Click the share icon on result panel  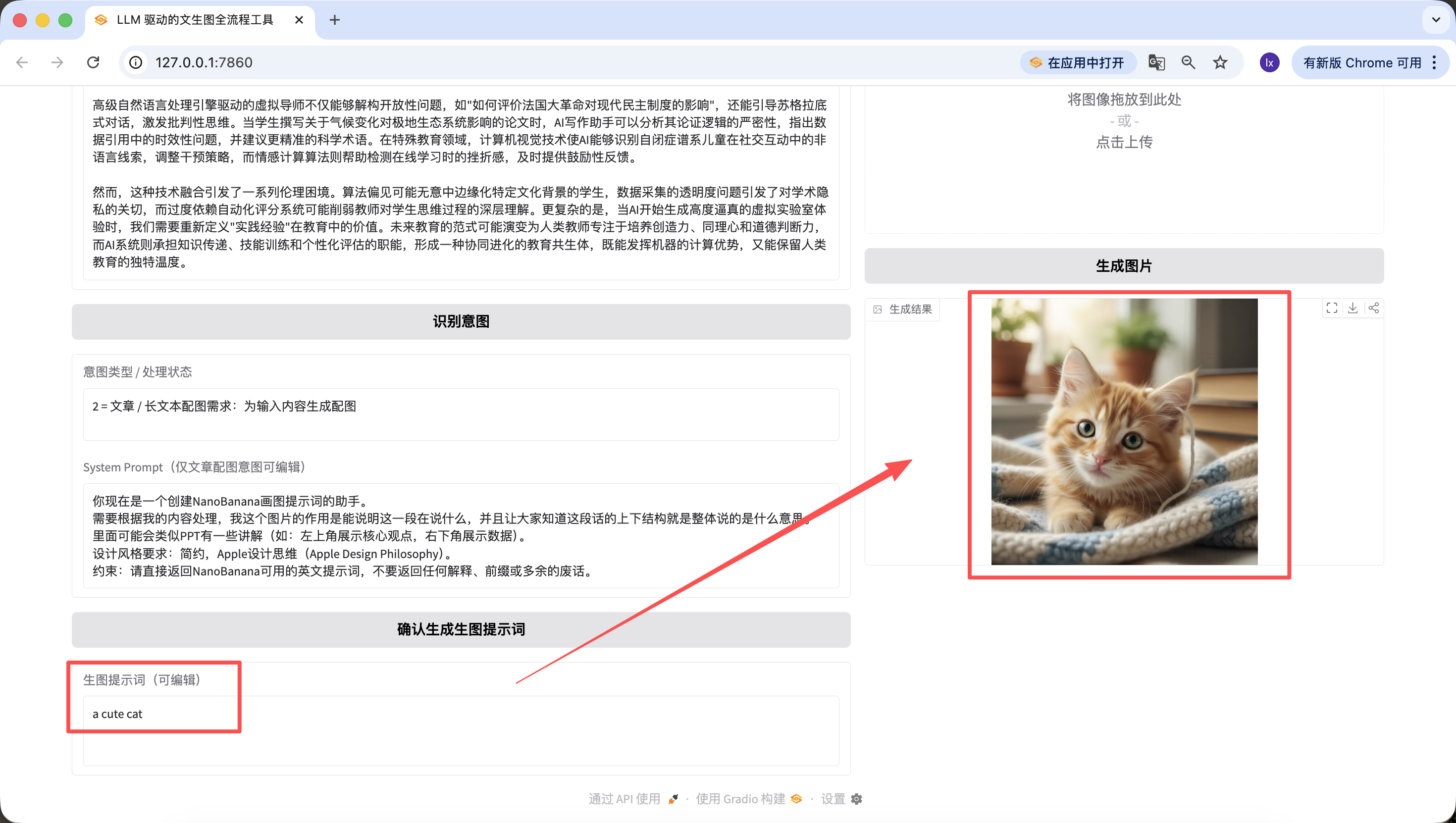1373,308
